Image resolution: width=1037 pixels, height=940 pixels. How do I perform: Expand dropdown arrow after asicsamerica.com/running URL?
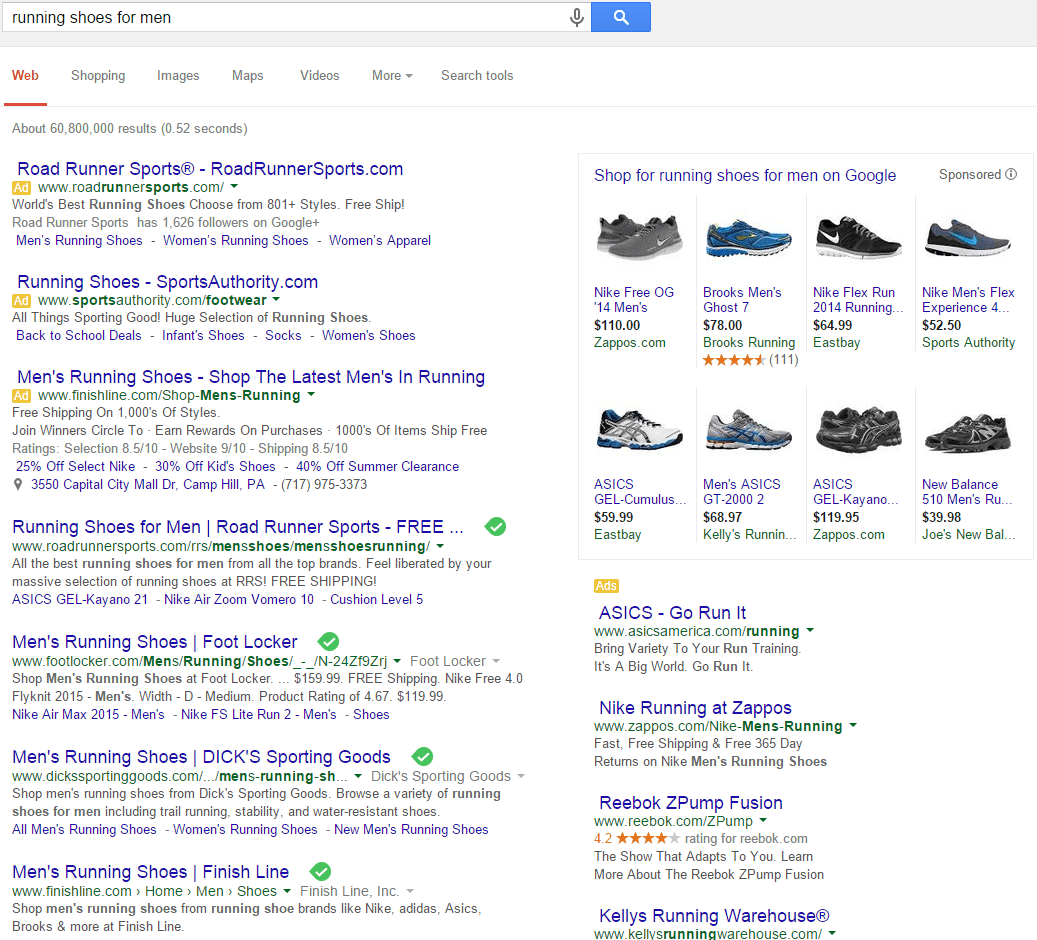point(810,630)
